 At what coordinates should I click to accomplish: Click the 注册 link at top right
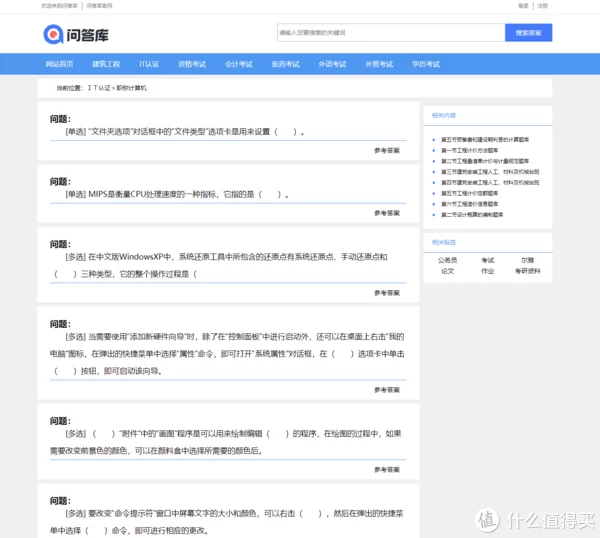[542, 5]
